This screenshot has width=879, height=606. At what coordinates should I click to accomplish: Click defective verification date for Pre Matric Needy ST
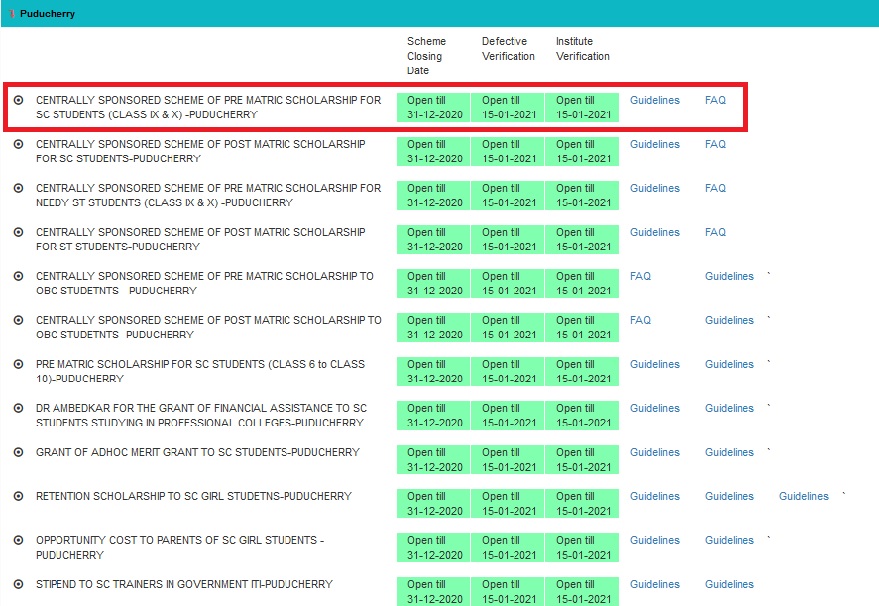[x=507, y=195]
